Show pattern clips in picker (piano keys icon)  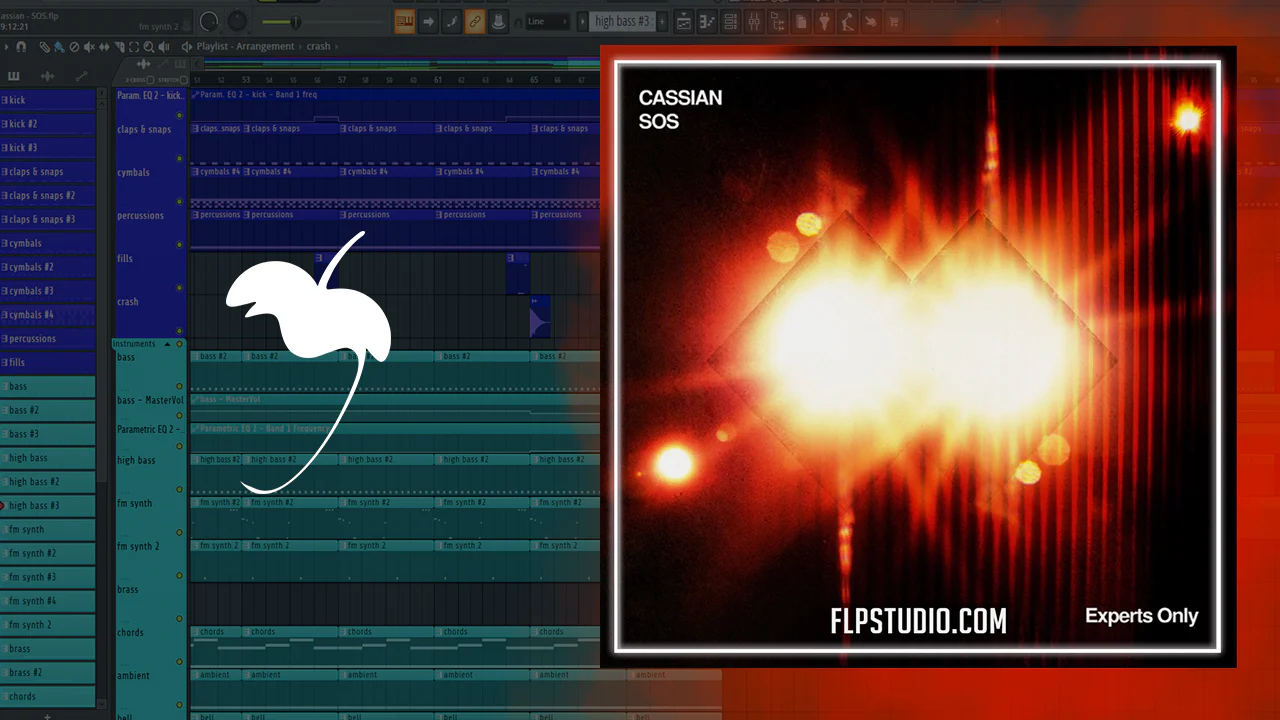pyautogui.click(x=13, y=76)
